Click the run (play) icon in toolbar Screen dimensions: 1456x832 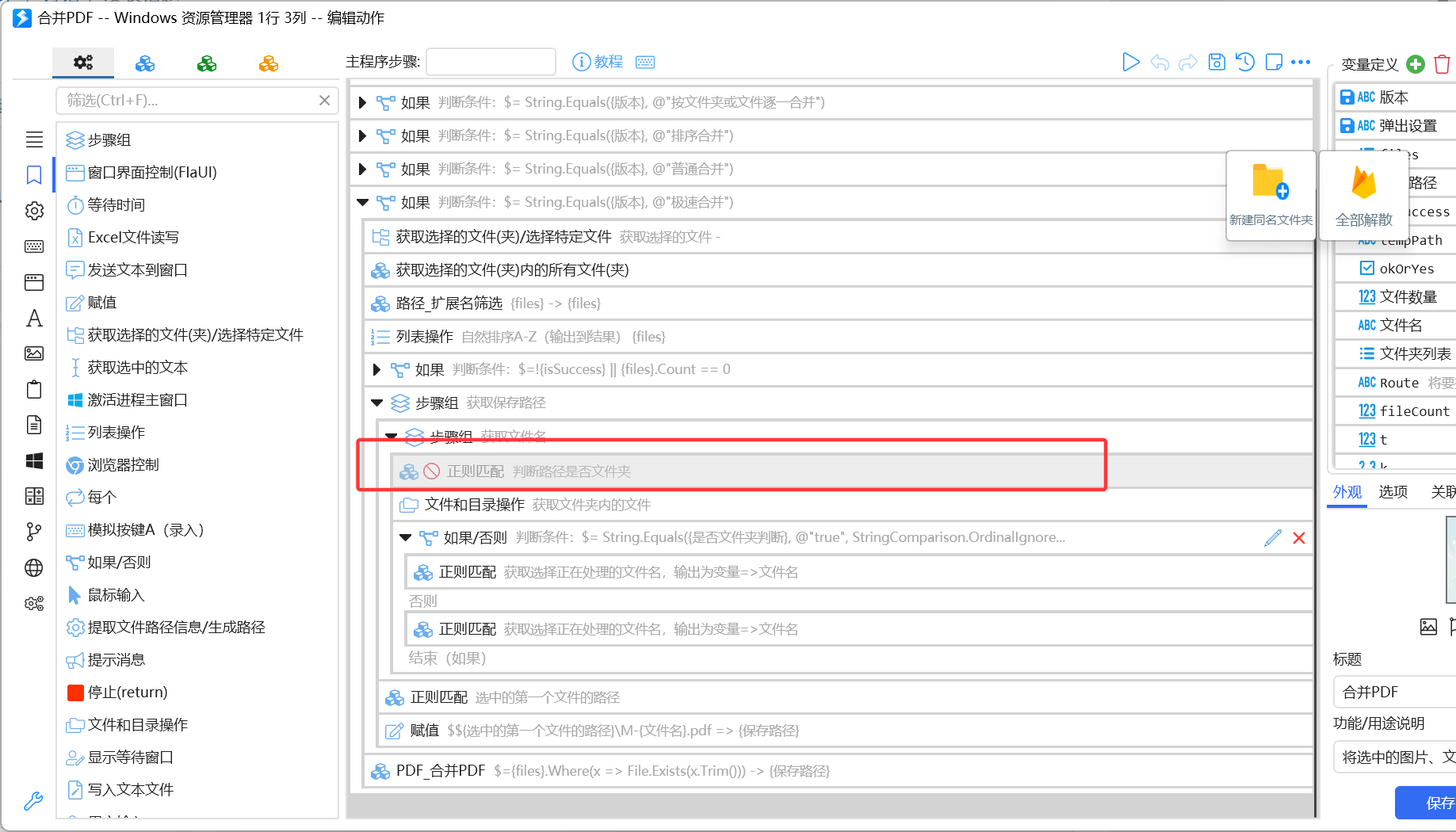[x=1130, y=62]
